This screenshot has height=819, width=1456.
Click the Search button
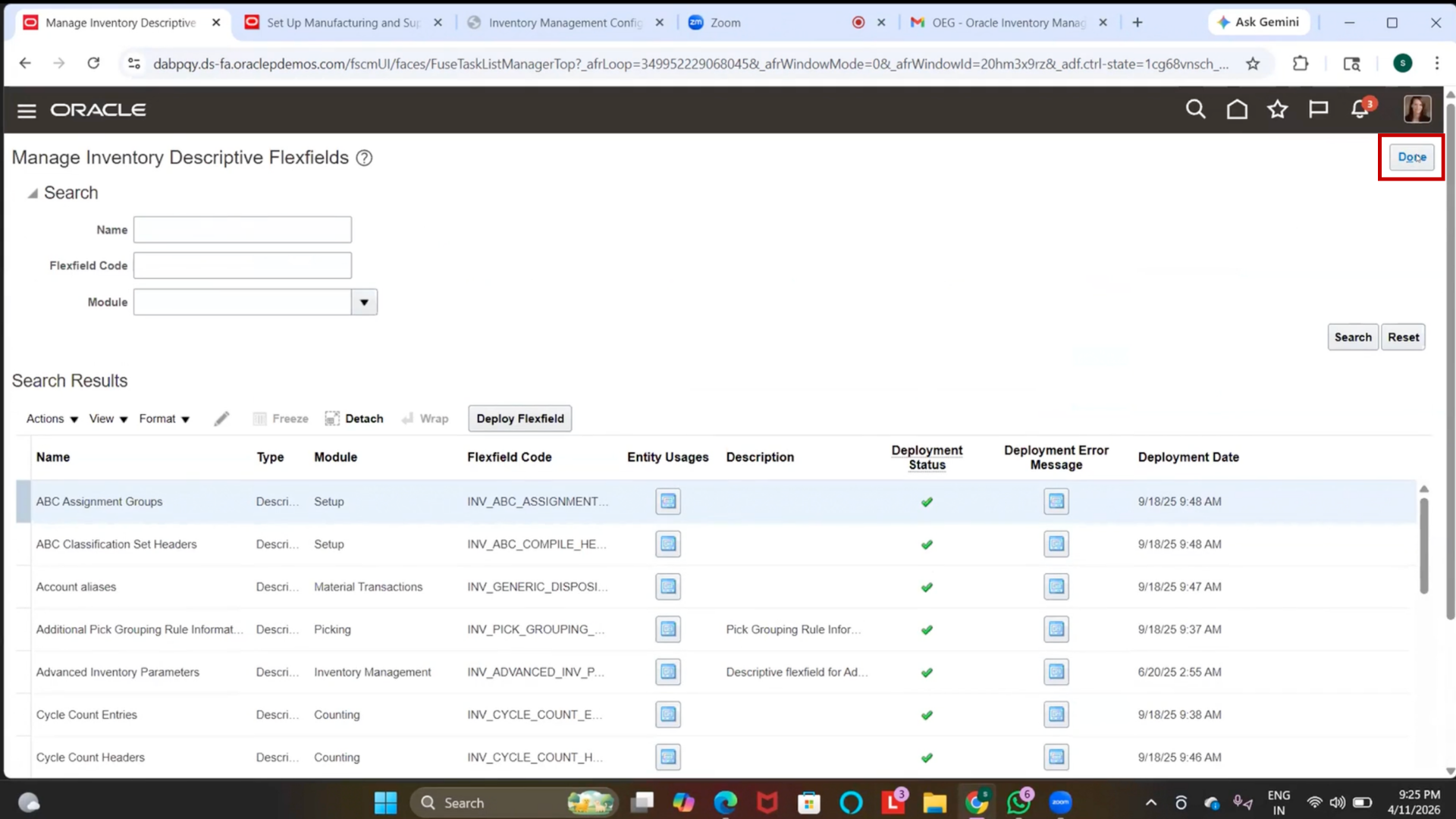click(1353, 337)
